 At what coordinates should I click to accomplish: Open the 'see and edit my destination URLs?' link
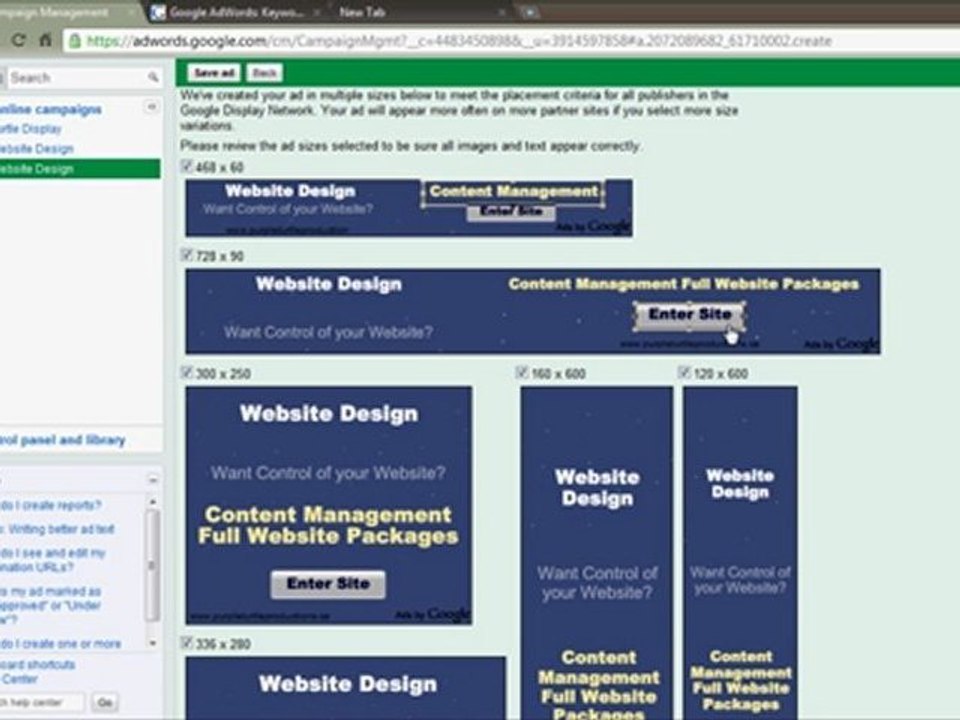[x=53, y=560]
